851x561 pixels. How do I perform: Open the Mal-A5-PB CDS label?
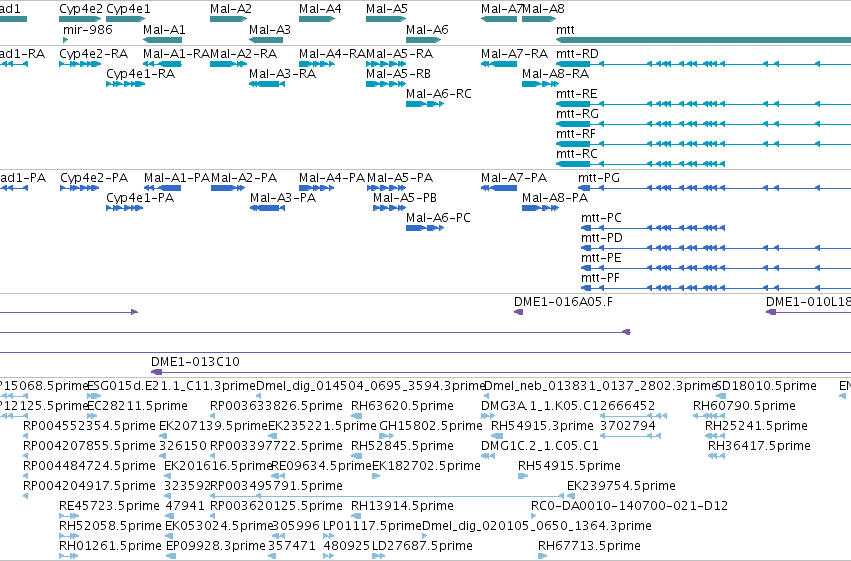click(405, 198)
